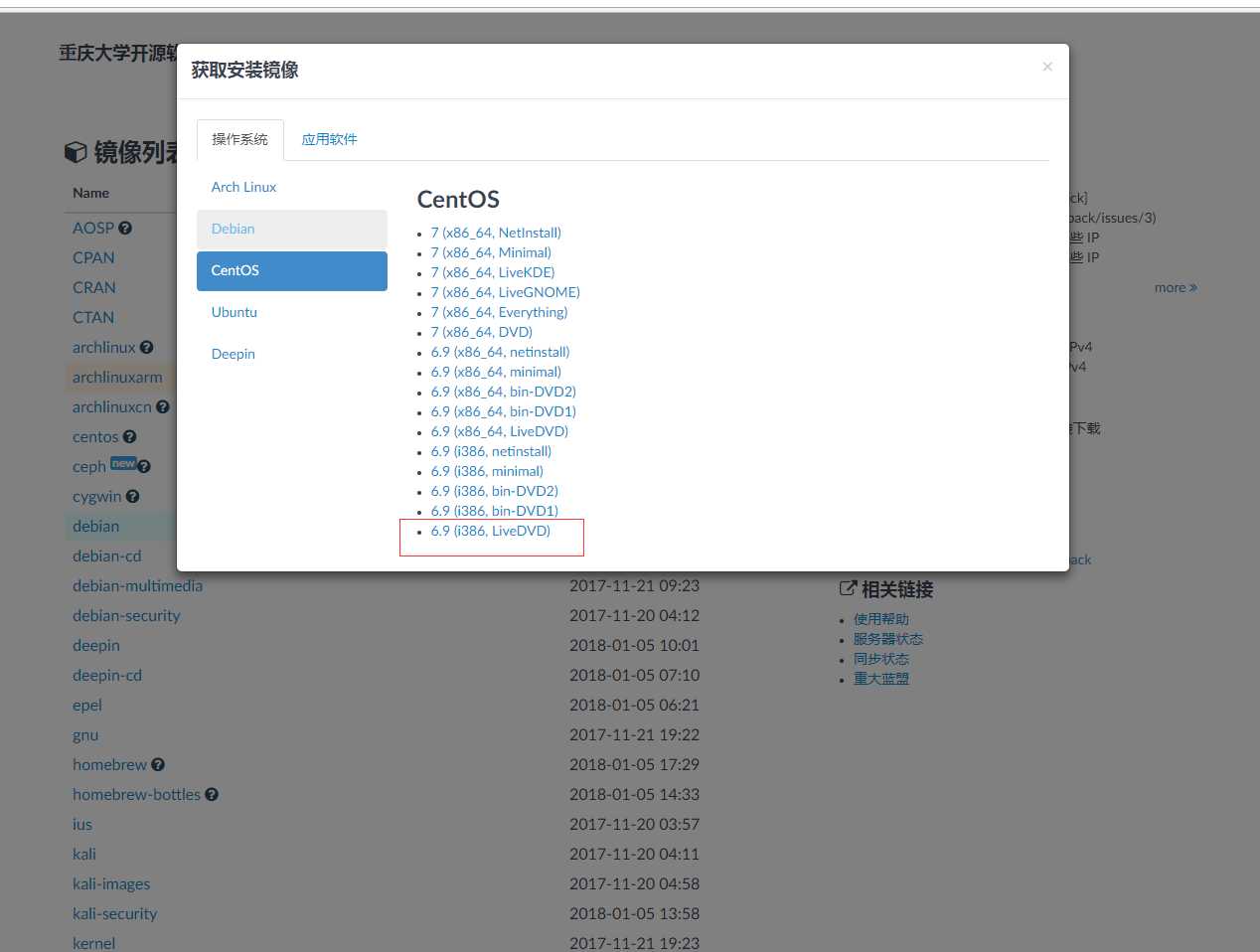The height and width of the screenshot is (952, 1260).
Task: Open the kali-security mirror link
Action: pyautogui.click(x=114, y=913)
